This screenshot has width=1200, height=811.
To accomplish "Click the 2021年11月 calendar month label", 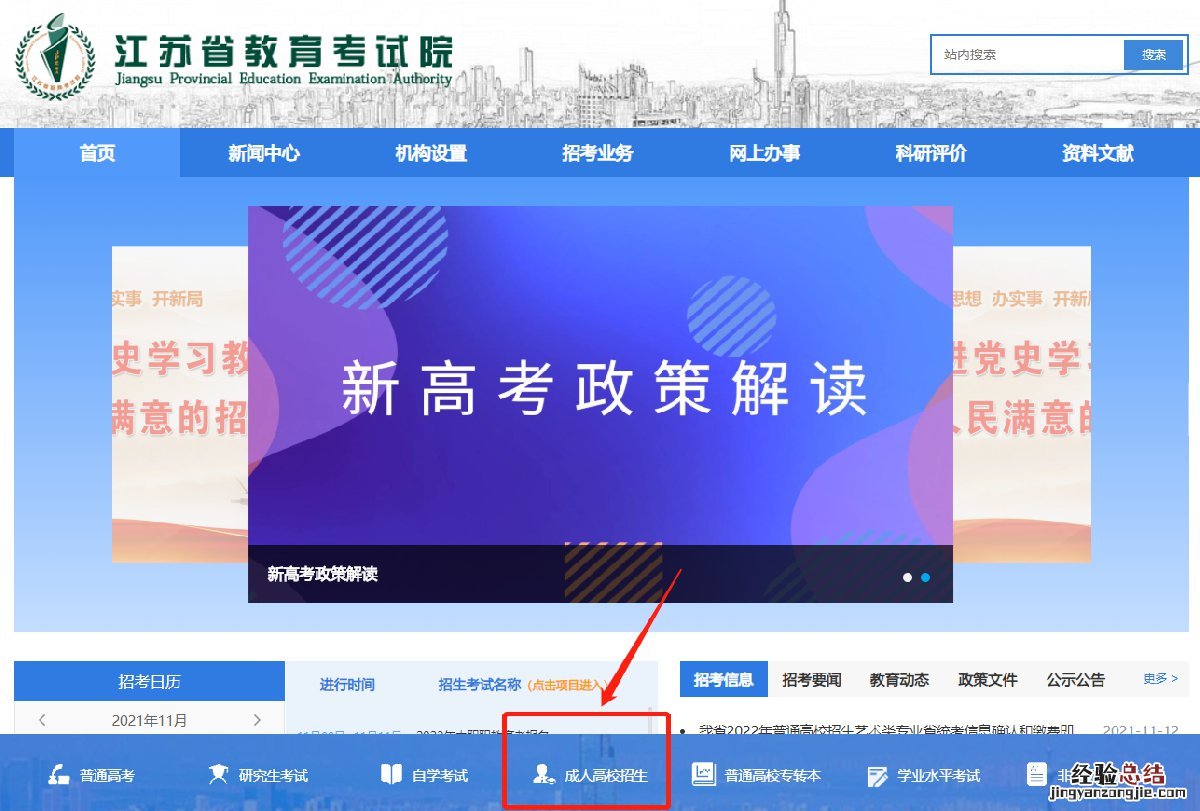I will click(149, 720).
